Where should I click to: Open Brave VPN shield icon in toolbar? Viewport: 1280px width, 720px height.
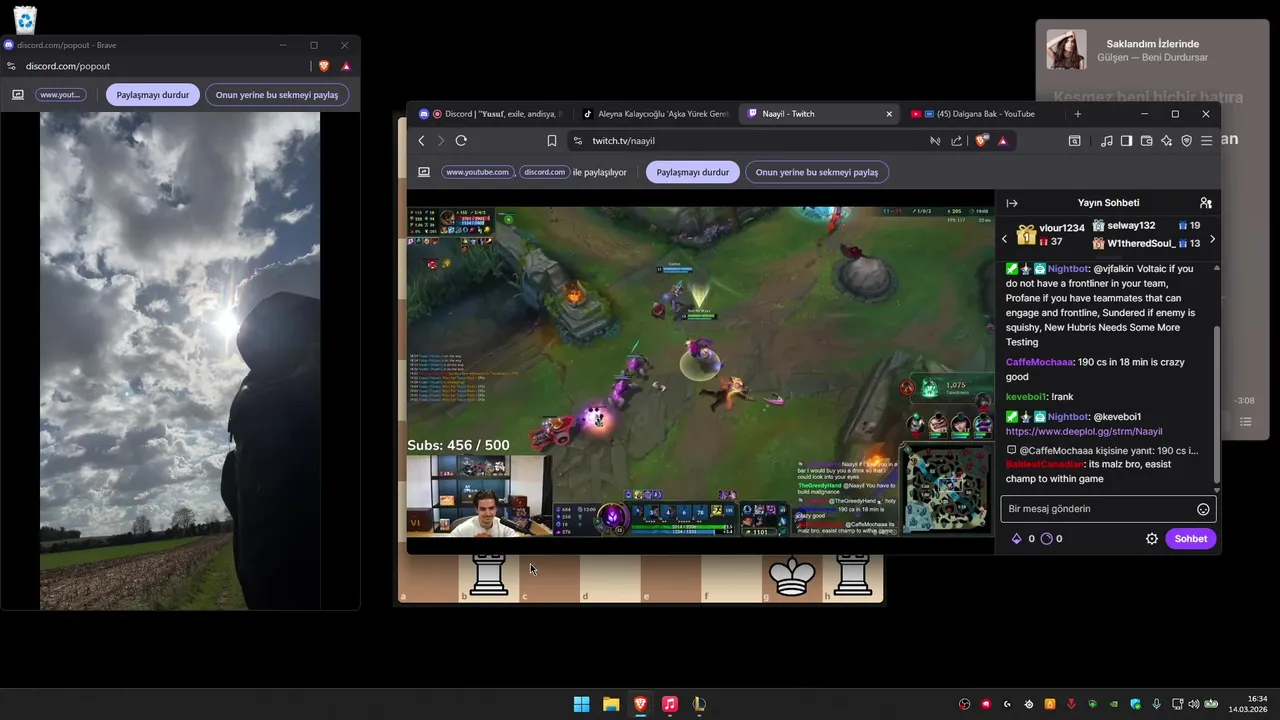pos(1187,141)
